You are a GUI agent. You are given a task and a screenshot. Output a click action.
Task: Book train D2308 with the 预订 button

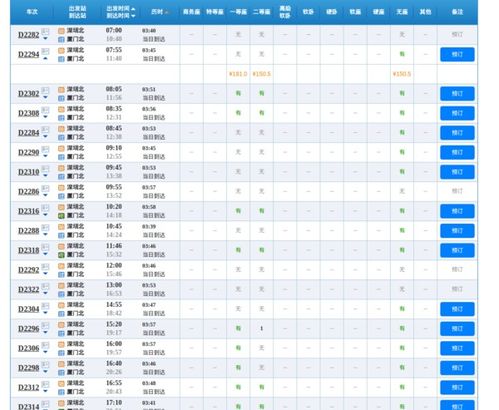pos(457,113)
